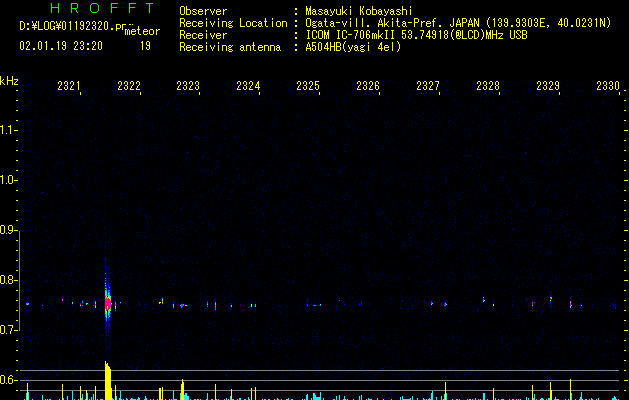Click the 2330 time axis marker
This screenshot has width=629, height=400.
click(x=608, y=86)
